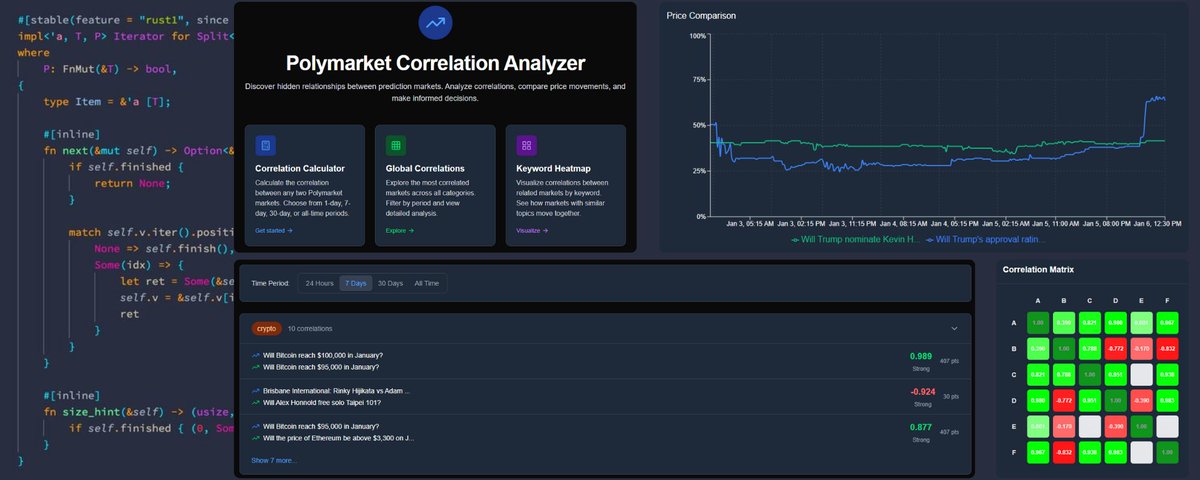
Task: Click Will Bitcoin reach $100,000 in January?
Action: pyautogui.click(x=322, y=355)
